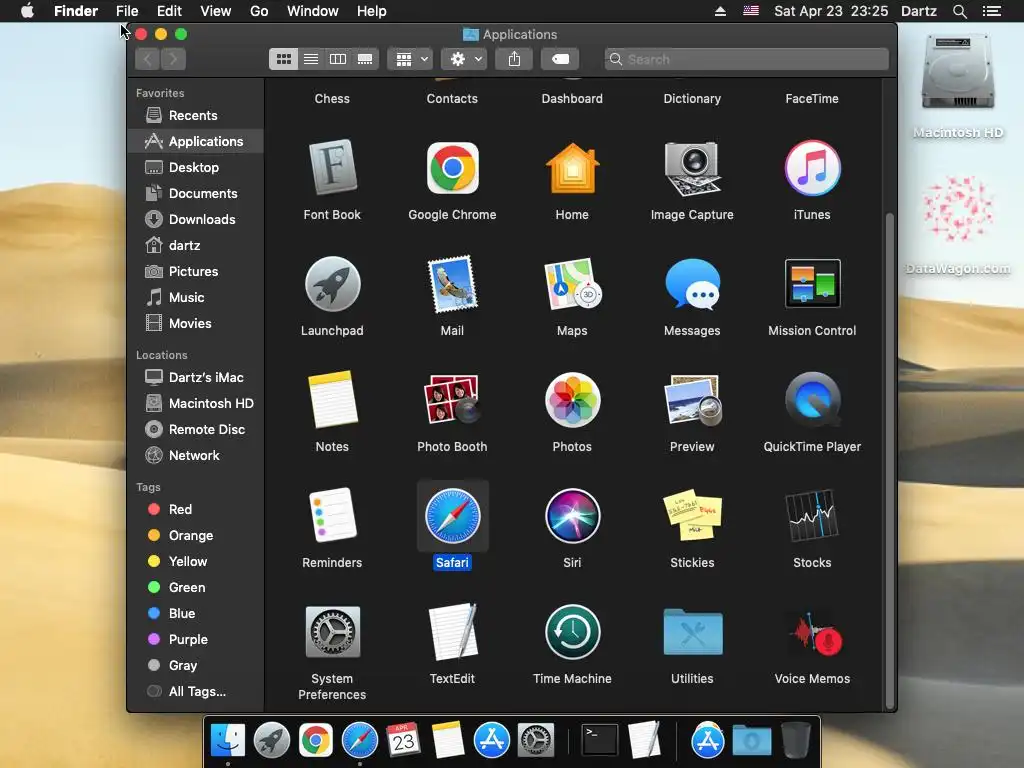Click the Finder search field
The width and height of the screenshot is (1024, 768).
[x=746, y=59]
